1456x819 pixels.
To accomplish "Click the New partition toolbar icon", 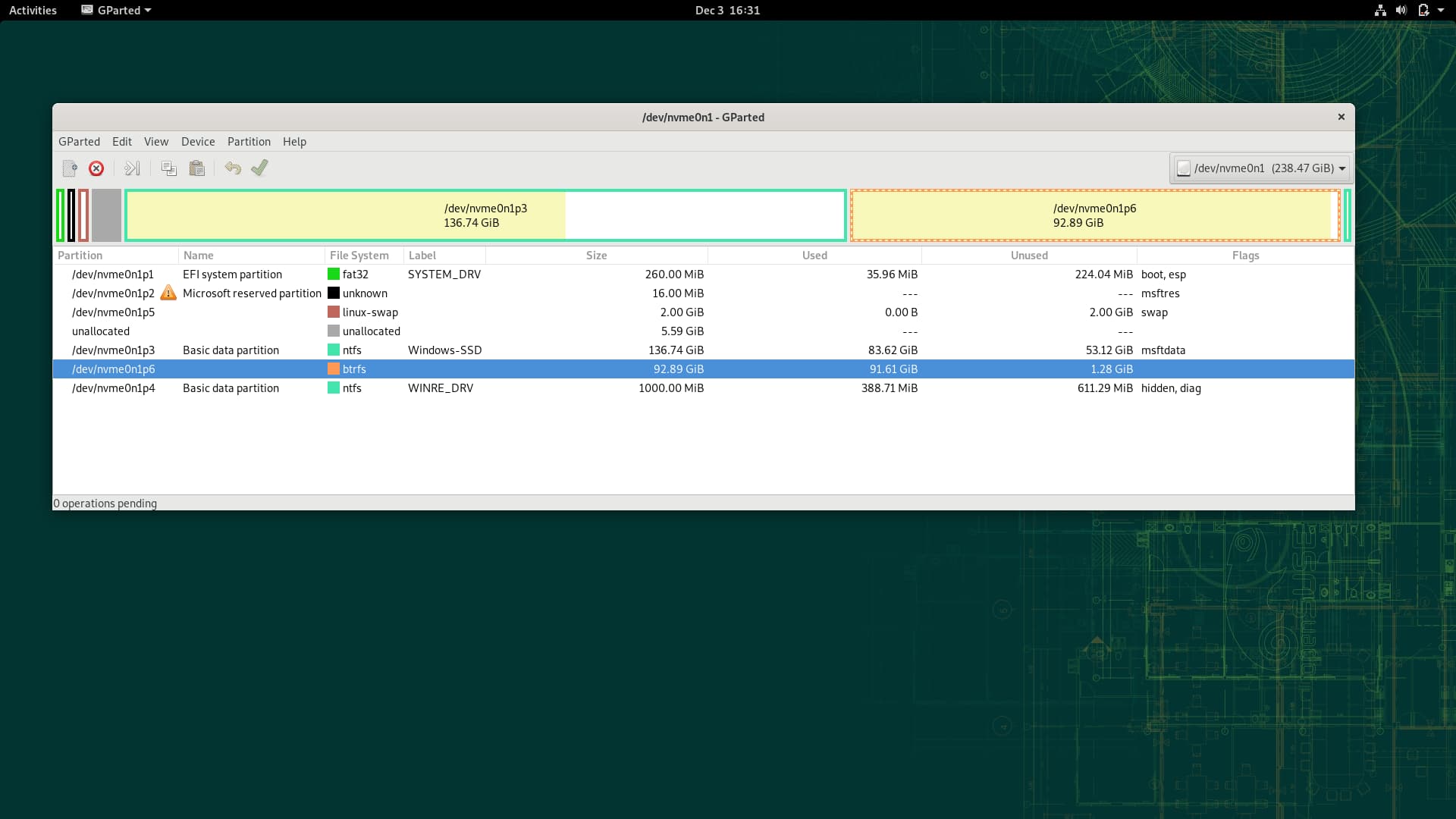I will pos(70,168).
